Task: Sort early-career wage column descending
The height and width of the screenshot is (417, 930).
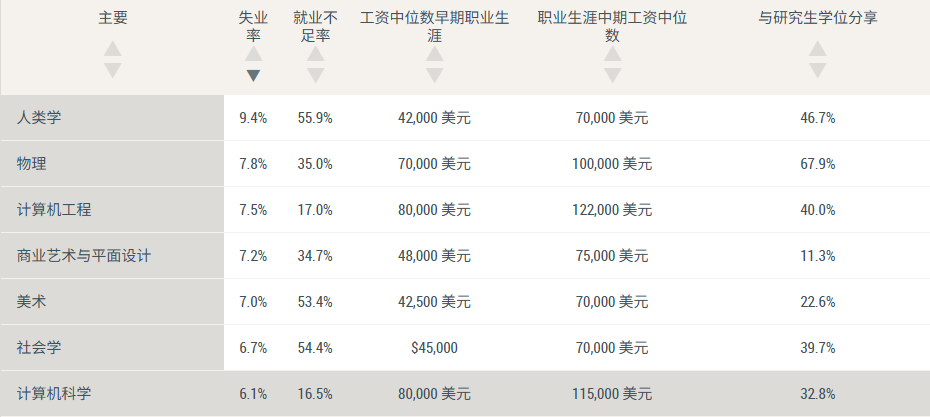Action: coord(434,75)
